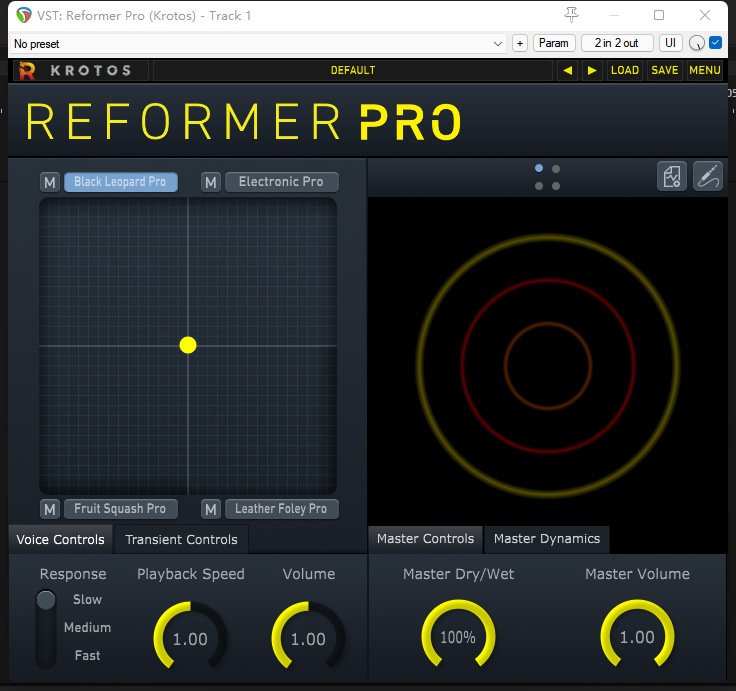Select the bottom-right library indicator dot

coord(556,186)
